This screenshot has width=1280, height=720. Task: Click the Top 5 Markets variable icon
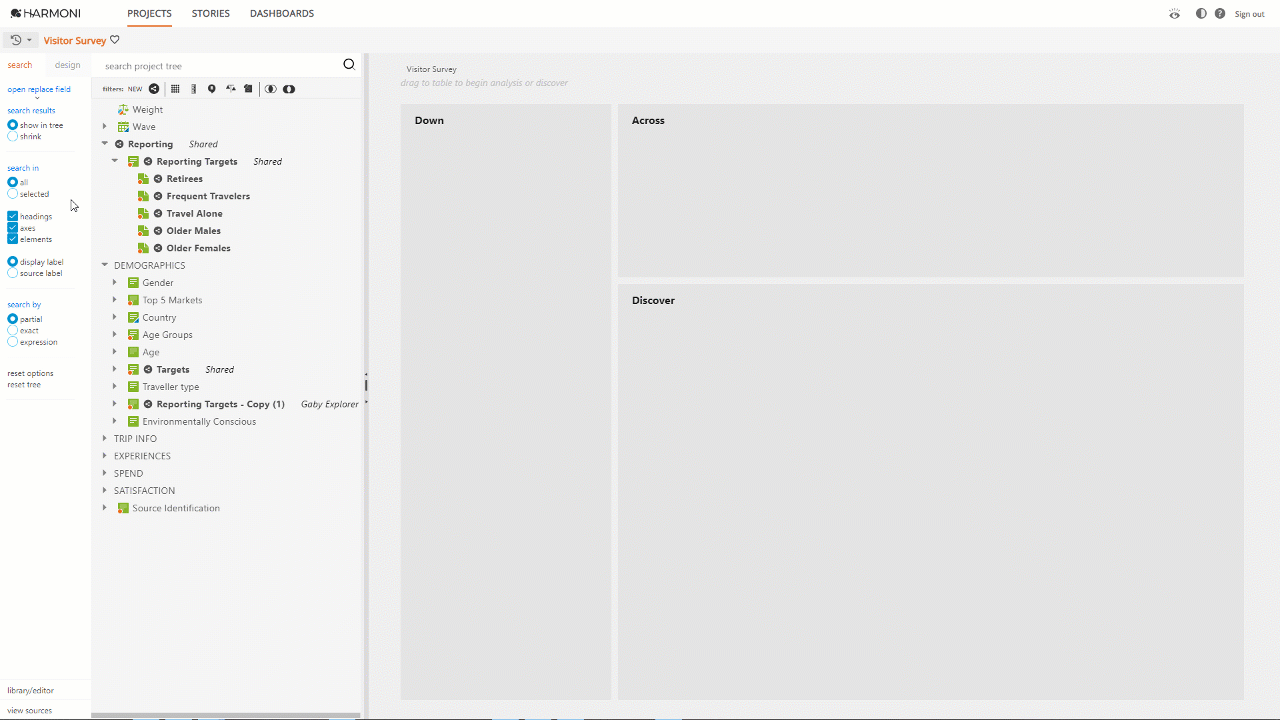click(x=133, y=300)
